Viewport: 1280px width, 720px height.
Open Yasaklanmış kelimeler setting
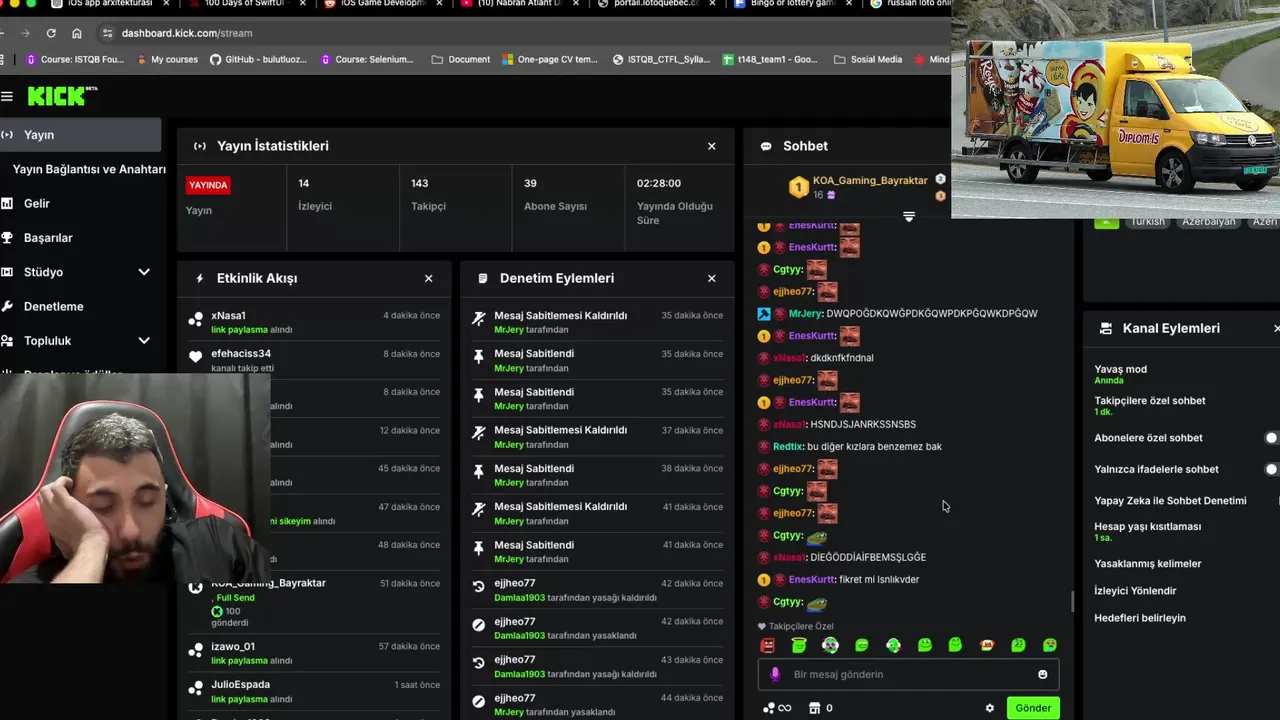[1147, 563]
